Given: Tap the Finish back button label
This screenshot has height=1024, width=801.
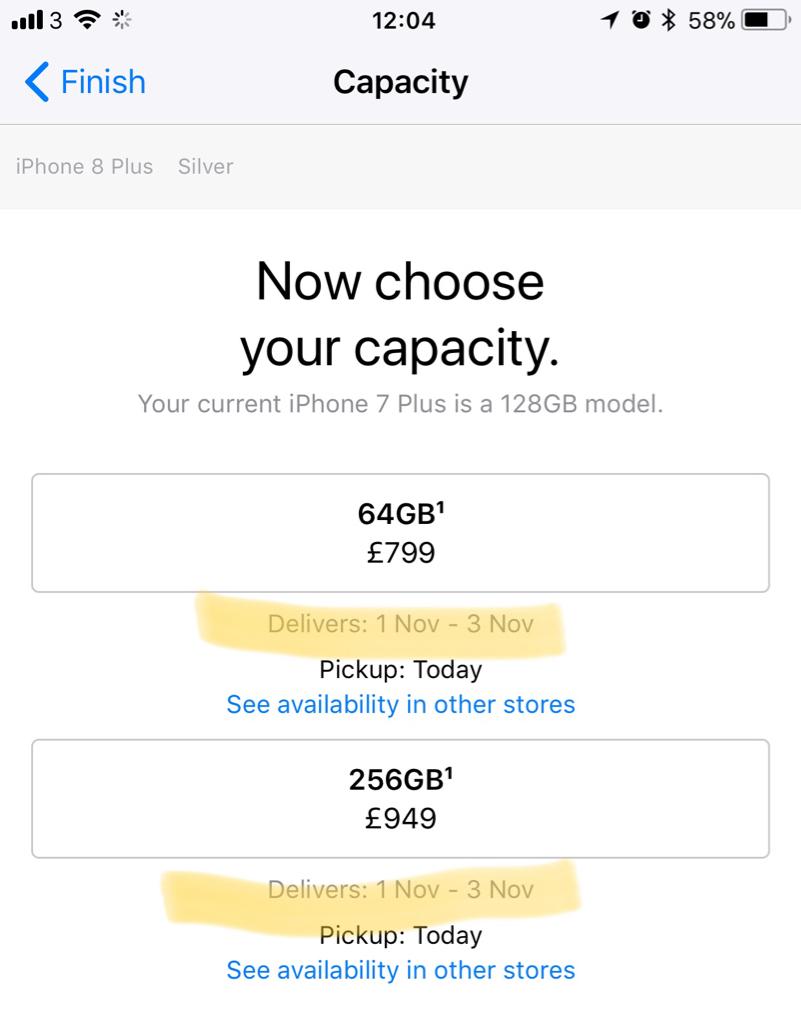Looking at the screenshot, I should [103, 82].
